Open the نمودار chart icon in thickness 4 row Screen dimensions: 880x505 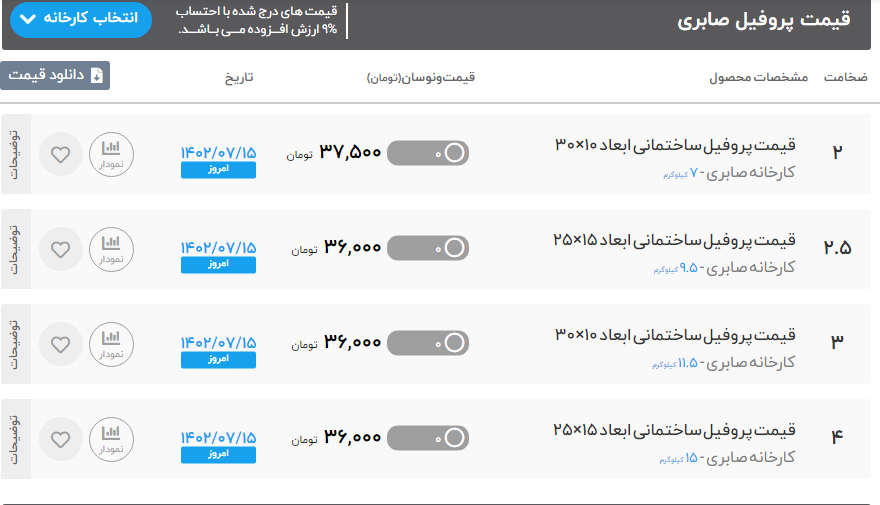[111, 439]
